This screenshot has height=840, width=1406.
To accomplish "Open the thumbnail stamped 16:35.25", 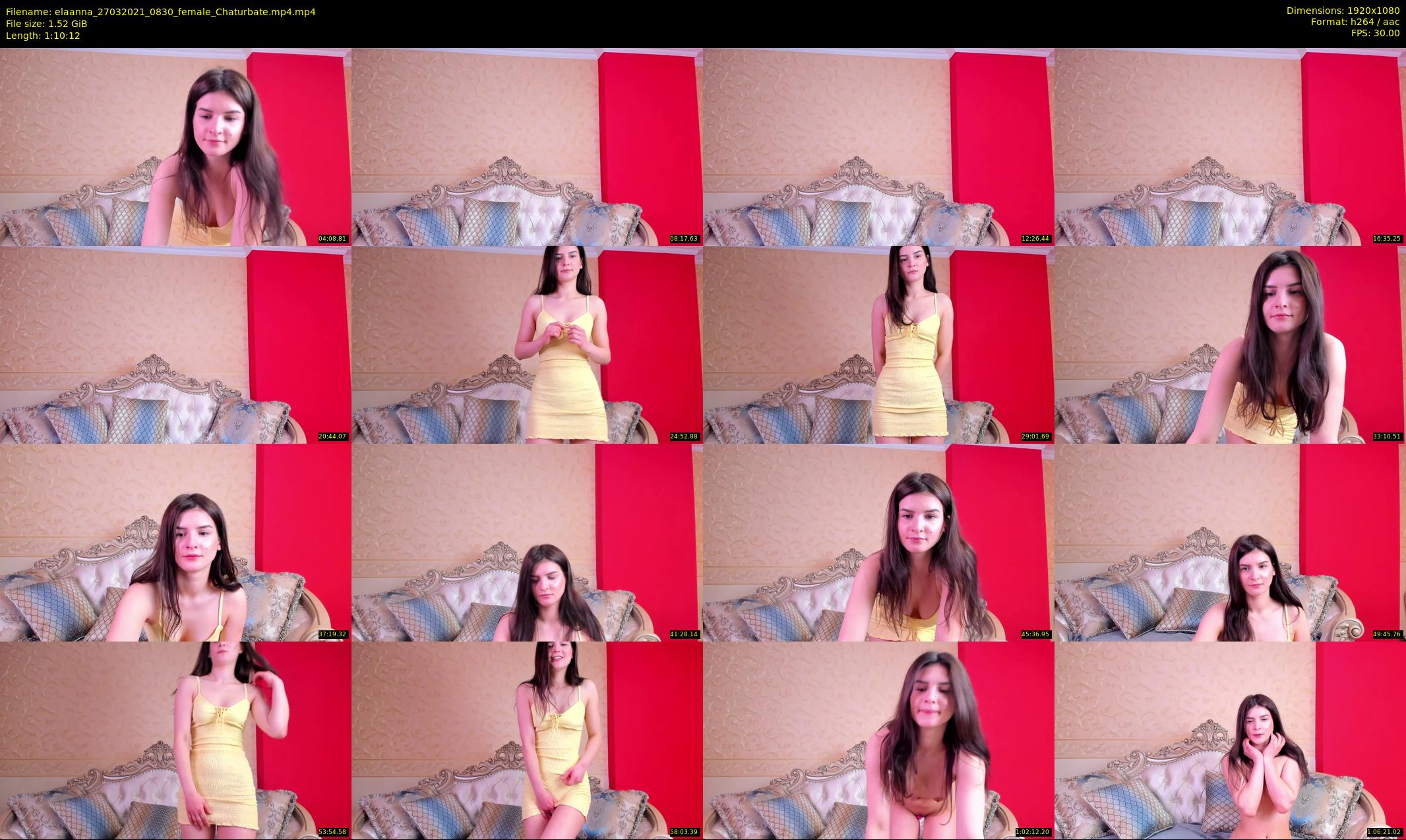I will [1230, 147].
